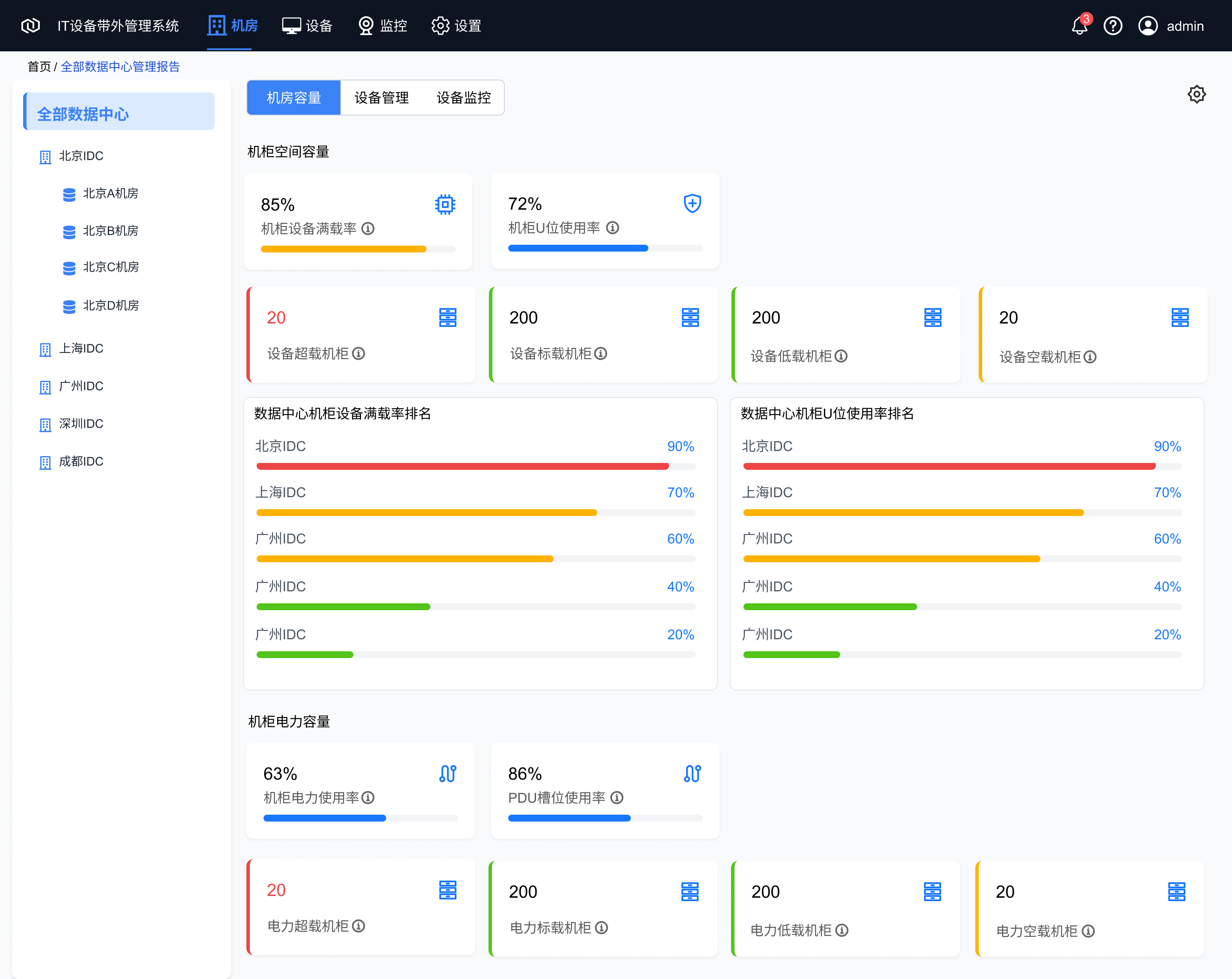This screenshot has height=979, width=1232.
Task: Click the 85% 机柜设备满载率 progress bar
Action: [358, 249]
